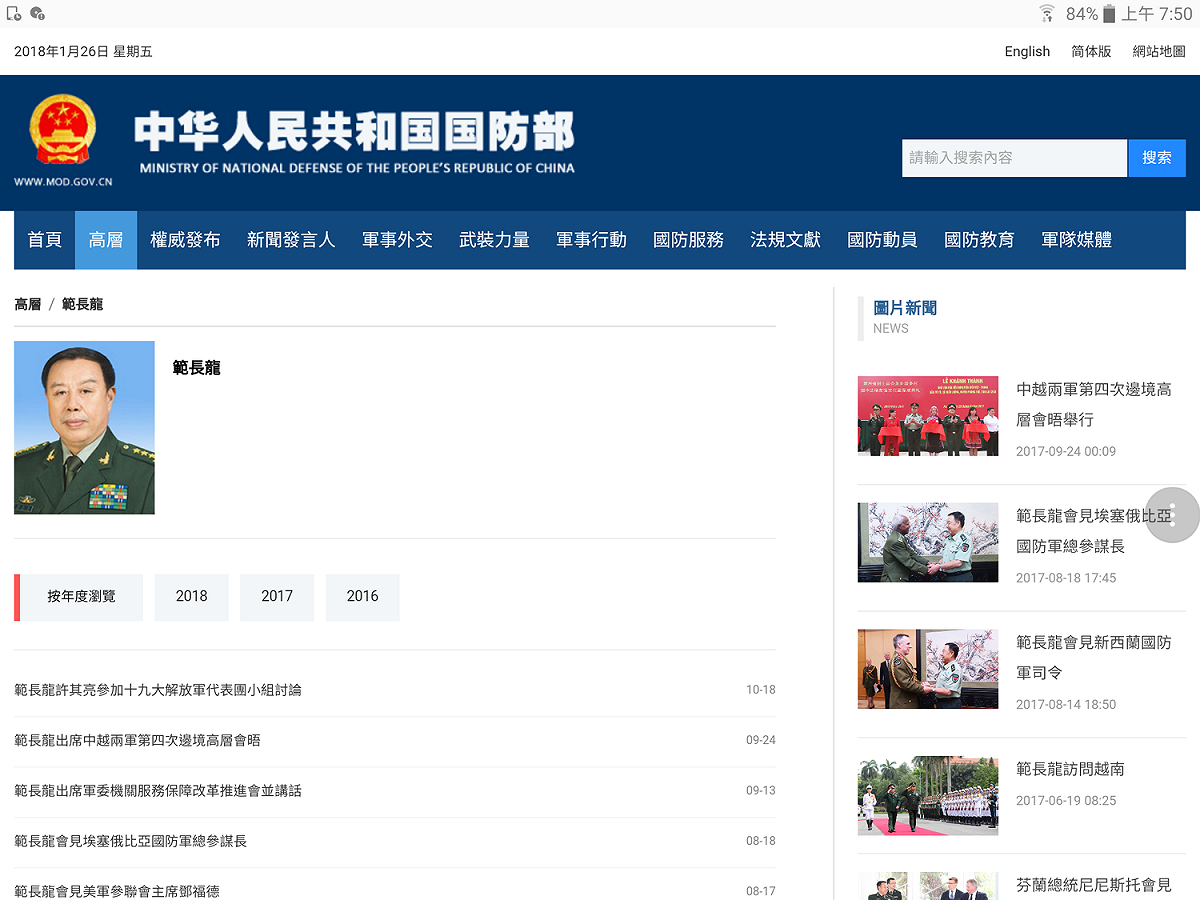This screenshot has height=900, width=1200.
Task: Open sidebar headline 範長龍會見新西蘭國防軍司令
Action: coord(1094,657)
